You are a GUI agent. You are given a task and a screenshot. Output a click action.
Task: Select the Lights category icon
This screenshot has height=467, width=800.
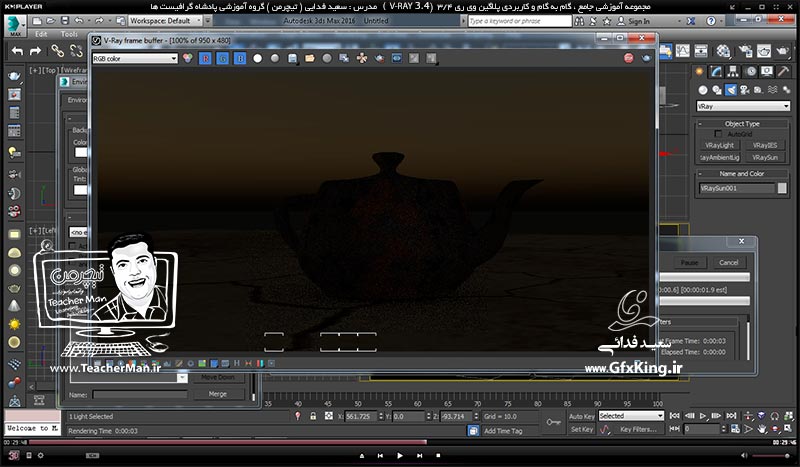pos(731,90)
